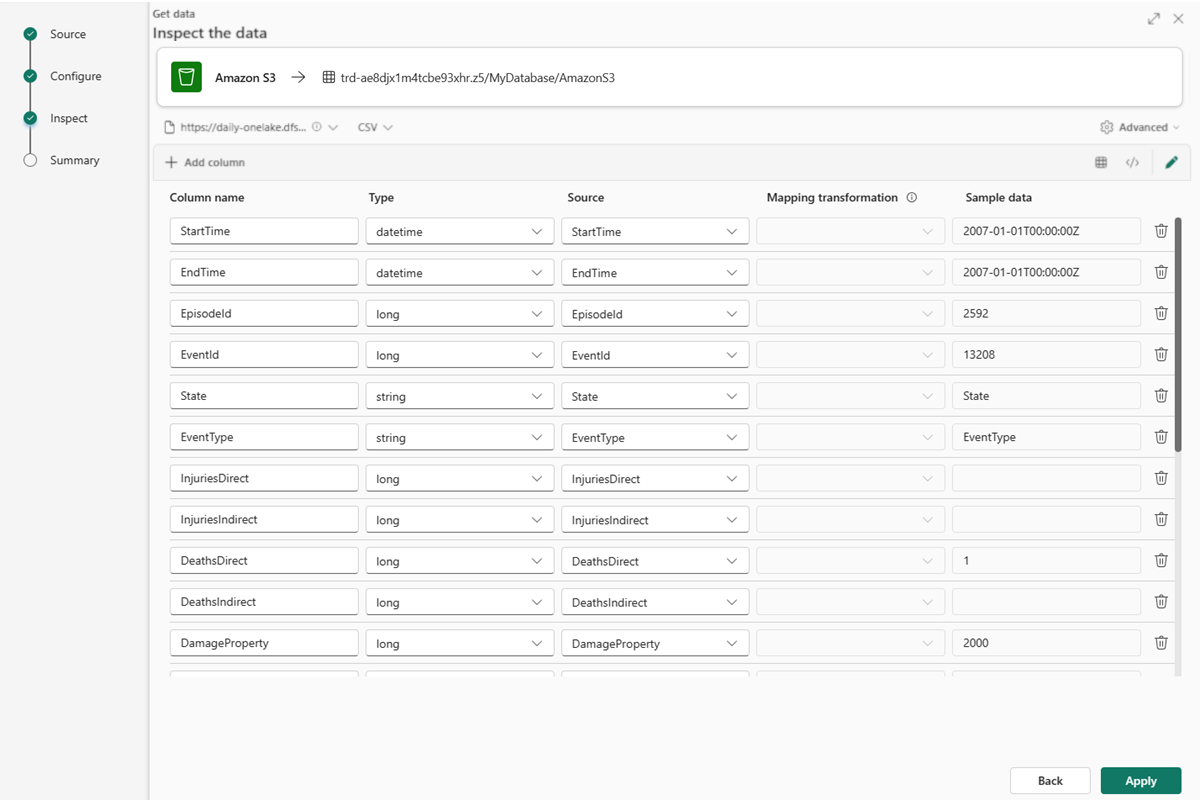
Task: Click the Apply button
Action: [x=1140, y=781]
